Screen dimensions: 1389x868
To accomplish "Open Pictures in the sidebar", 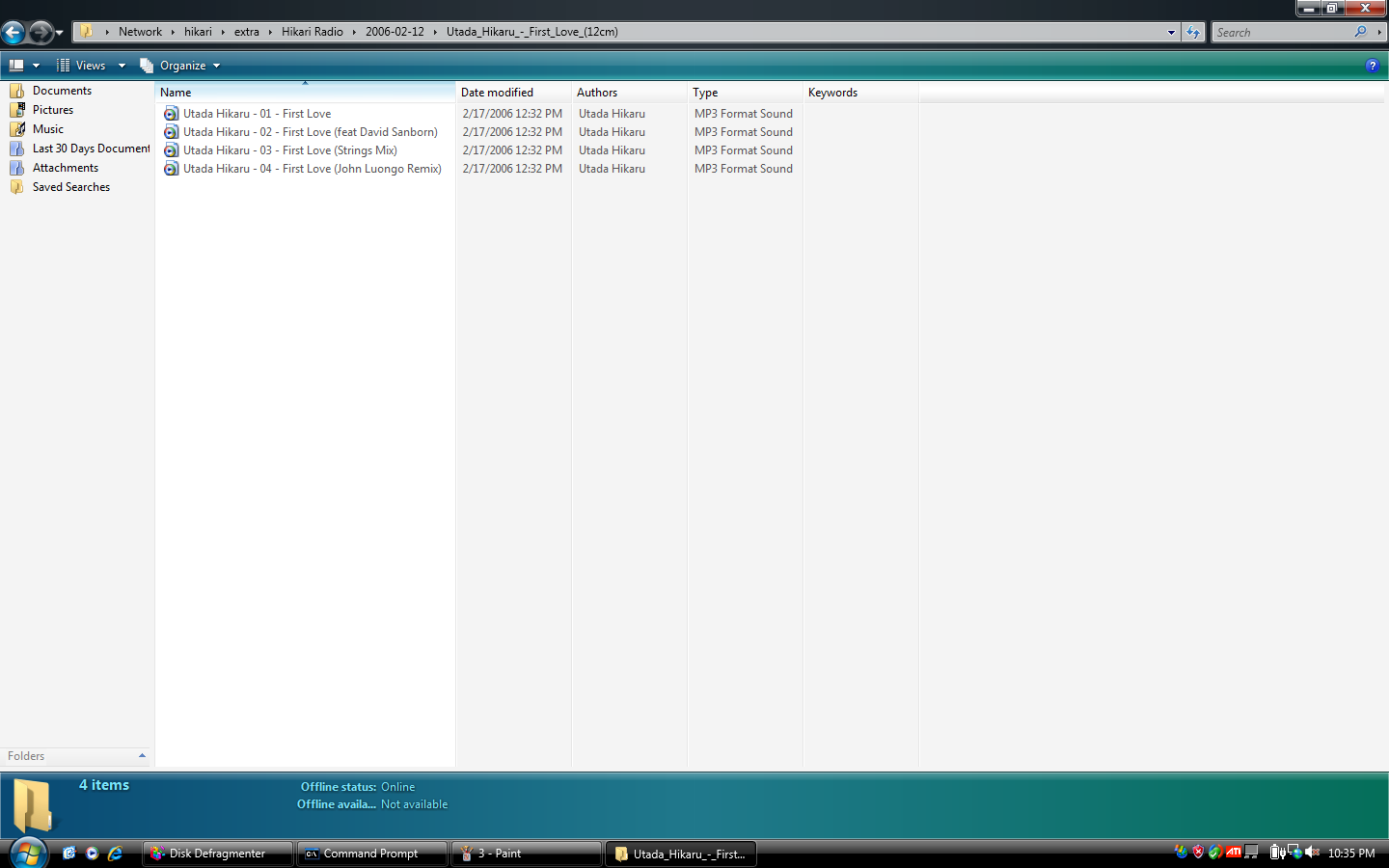I will click(52, 110).
